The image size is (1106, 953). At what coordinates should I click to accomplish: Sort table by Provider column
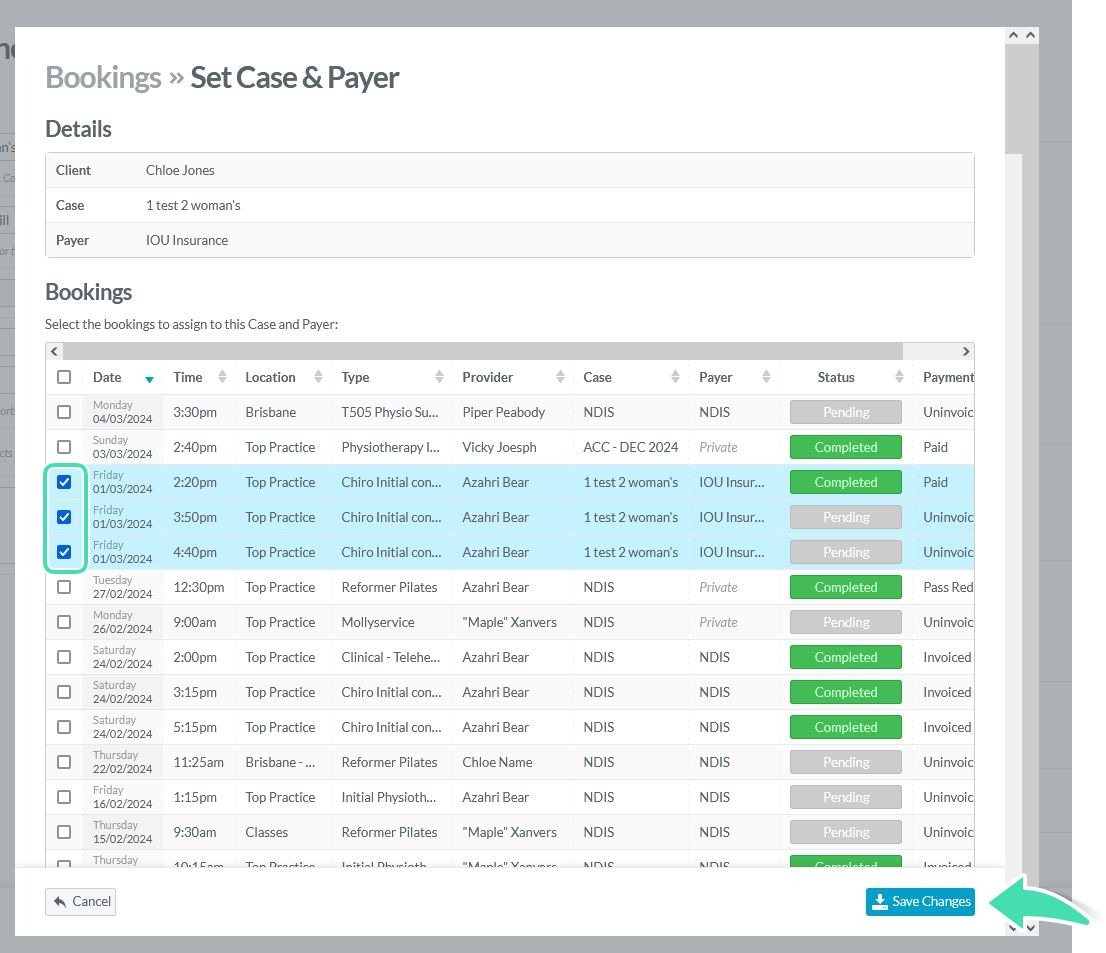pos(513,377)
